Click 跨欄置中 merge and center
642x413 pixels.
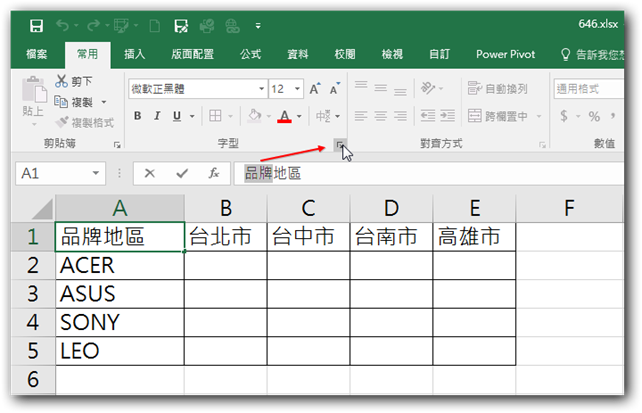[498, 116]
